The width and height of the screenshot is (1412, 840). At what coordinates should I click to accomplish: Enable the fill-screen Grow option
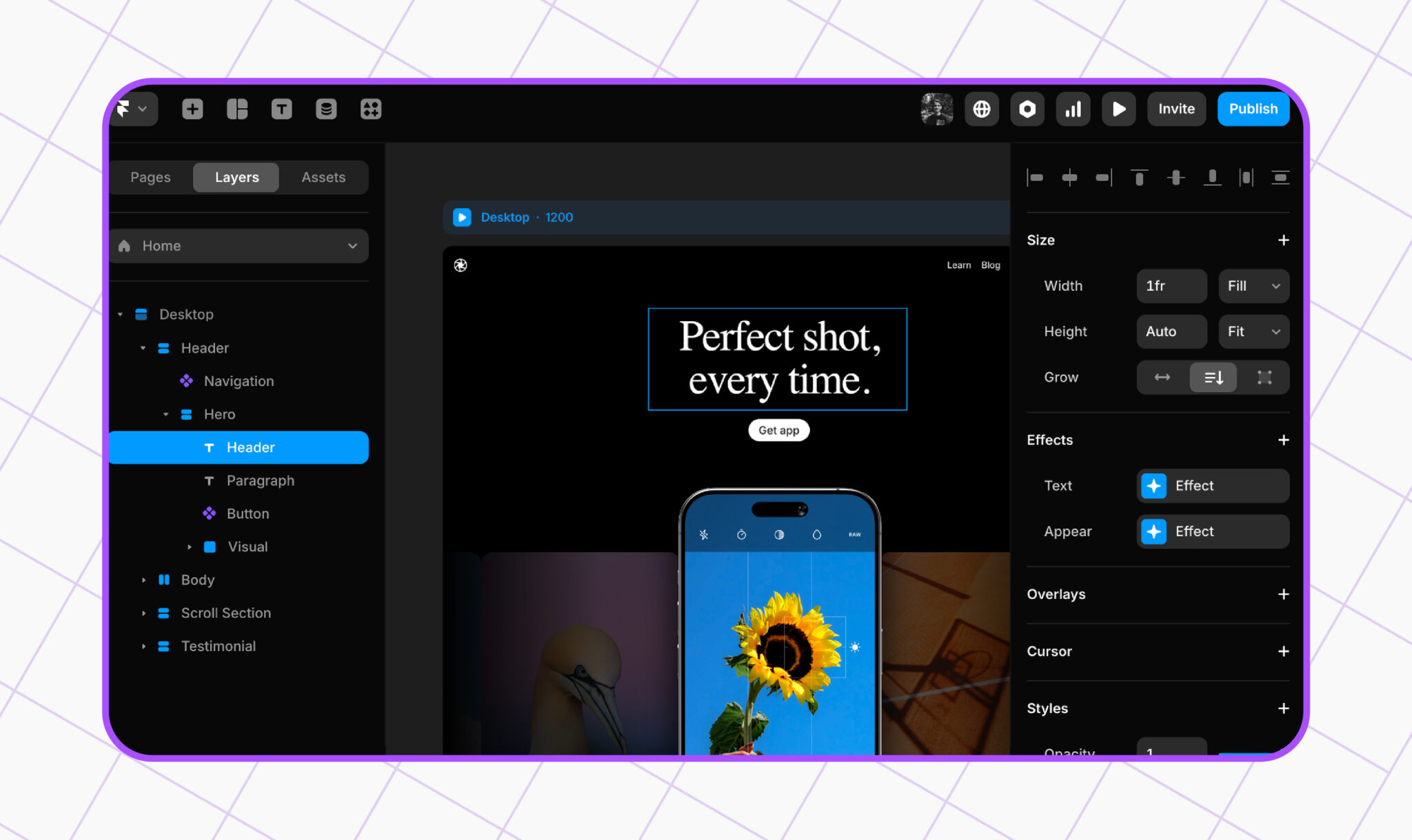point(1264,378)
